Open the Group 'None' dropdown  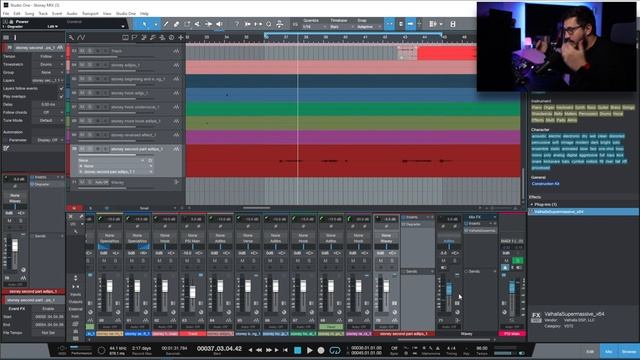pos(48,72)
